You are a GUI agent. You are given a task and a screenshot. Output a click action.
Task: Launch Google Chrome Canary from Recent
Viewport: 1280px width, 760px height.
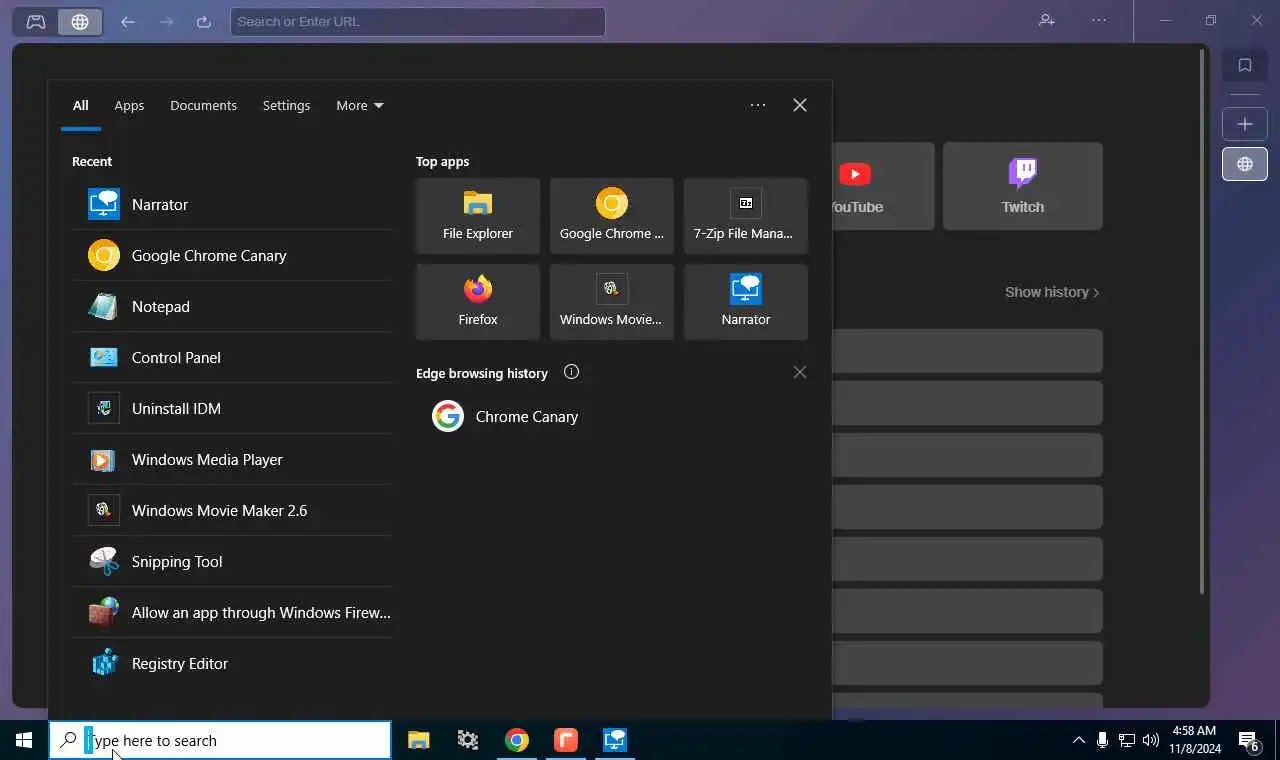pos(232,255)
